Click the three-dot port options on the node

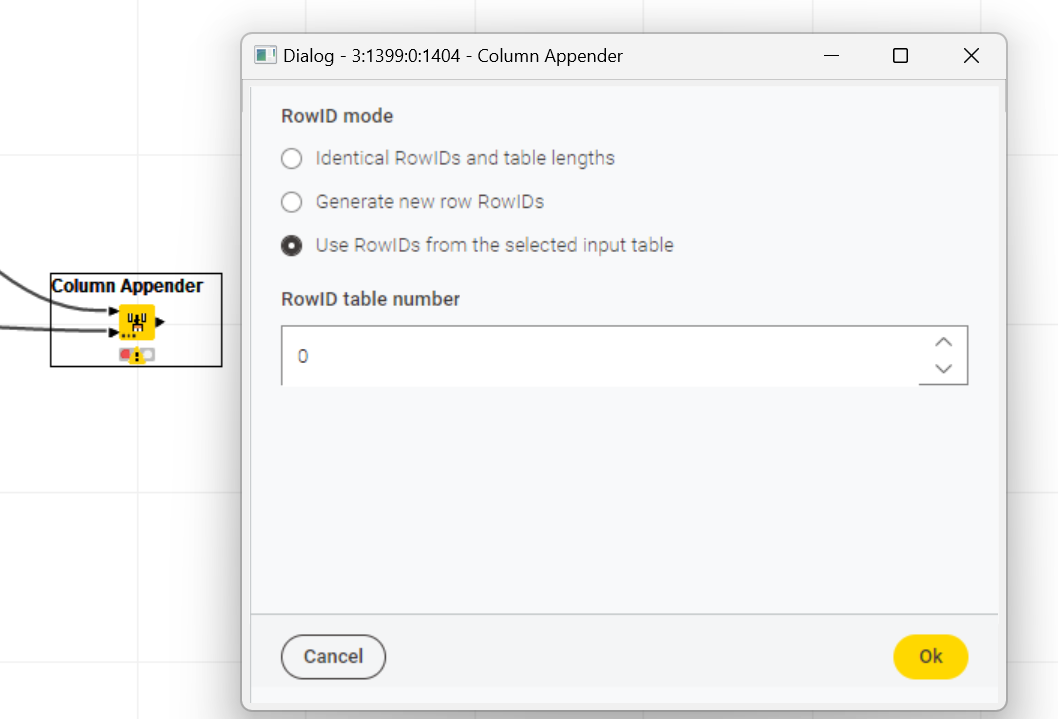[x=128, y=335]
